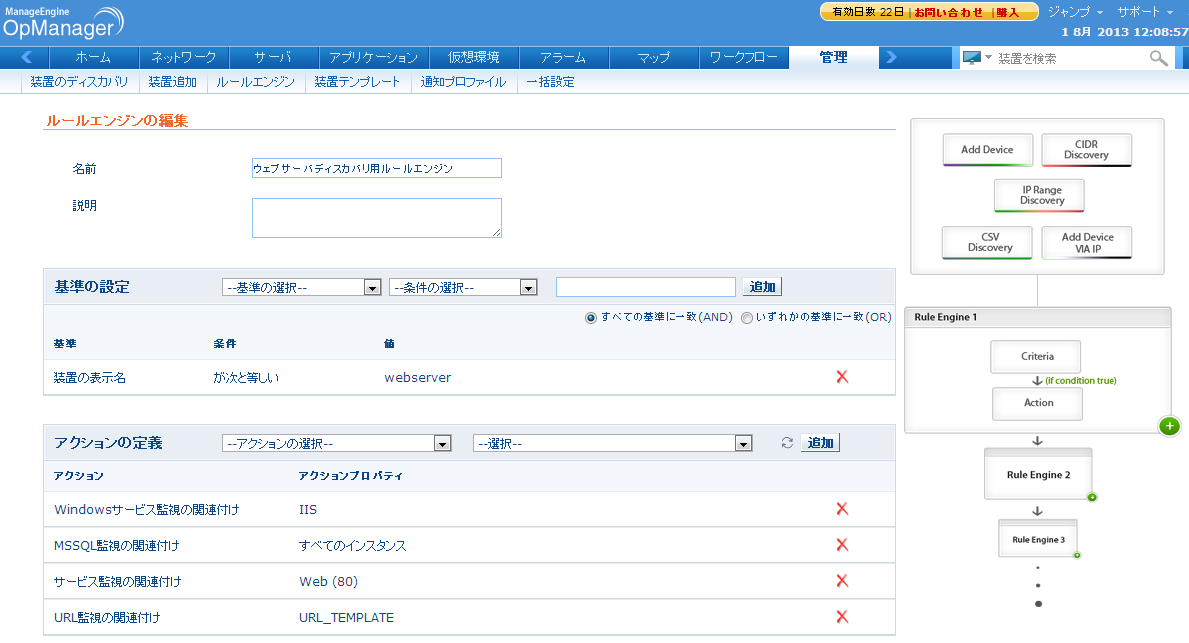Select the AND match-all criteria radio
Screen dimensions: 1189x643
click(x=591, y=317)
